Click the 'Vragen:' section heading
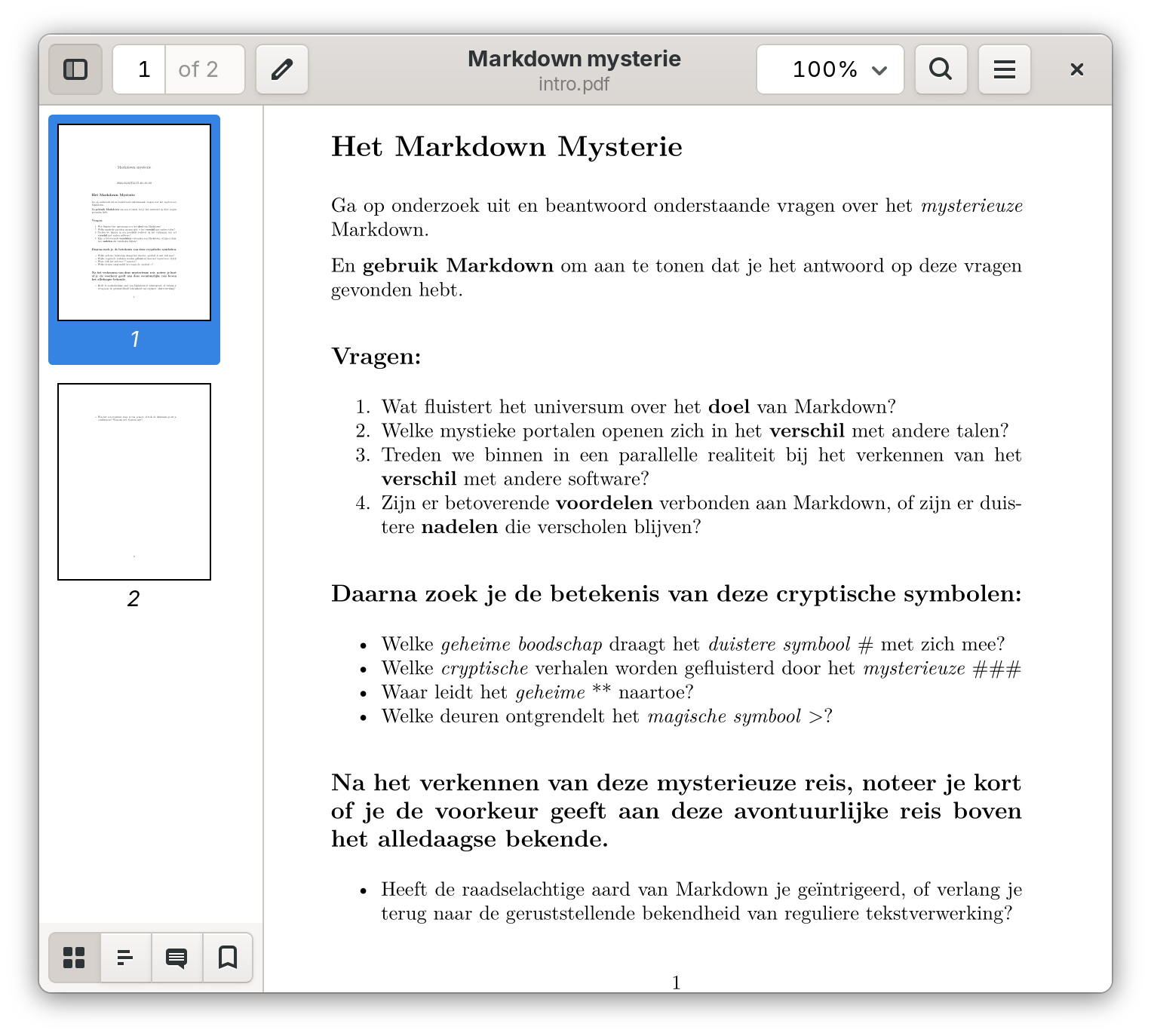The image size is (1151, 1036). (376, 356)
